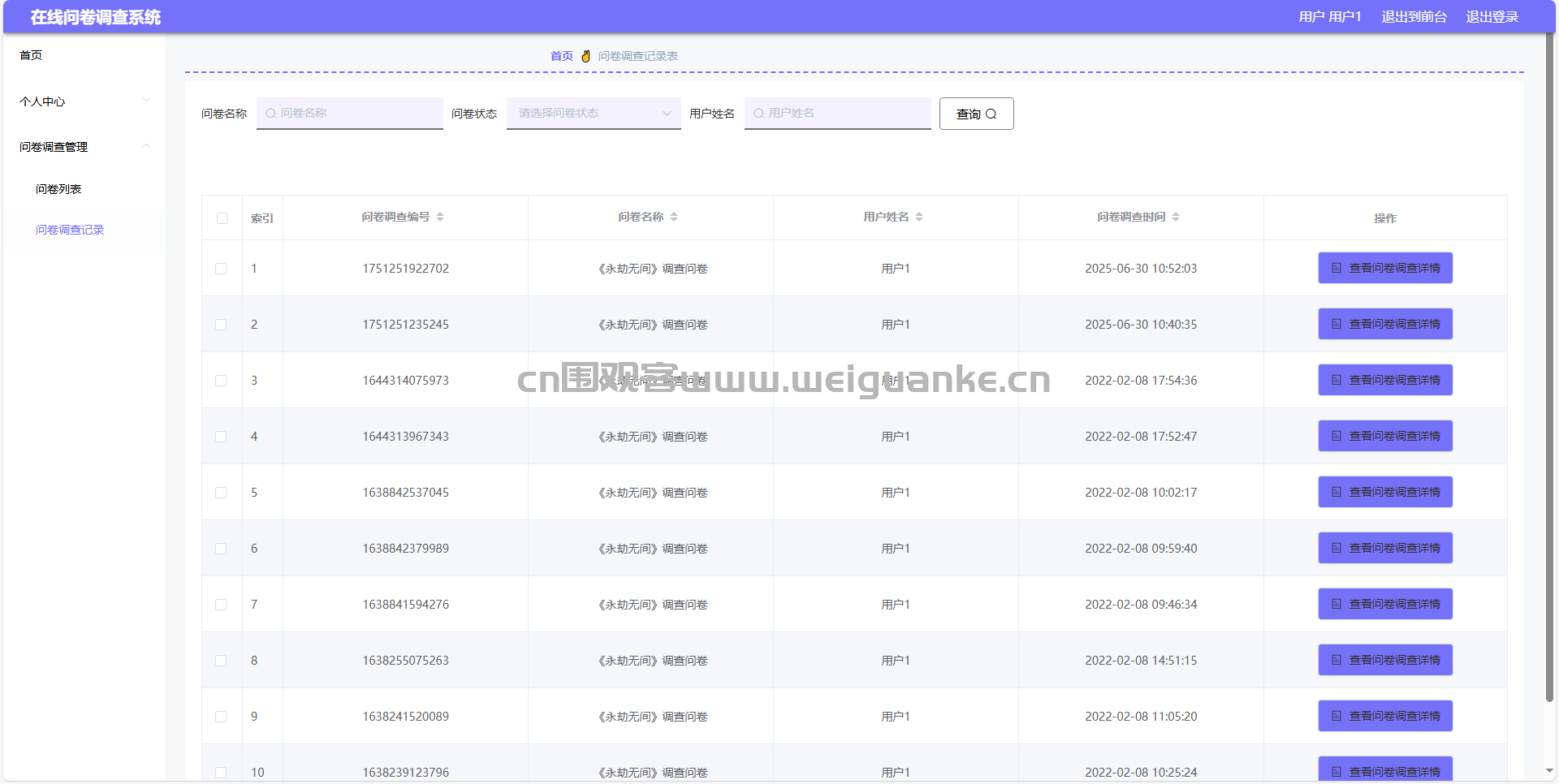
Task: Click search icon in 用户姓名 field
Action: pos(758,114)
